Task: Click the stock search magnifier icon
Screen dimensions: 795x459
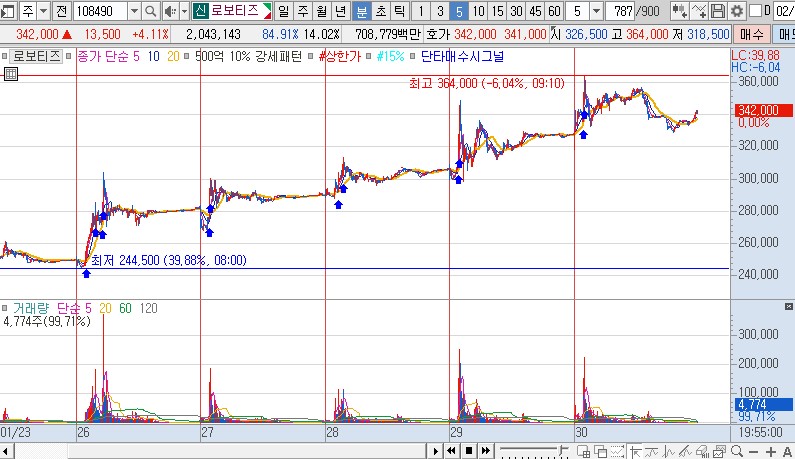Action: pyautogui.click(x=150, y=11)
